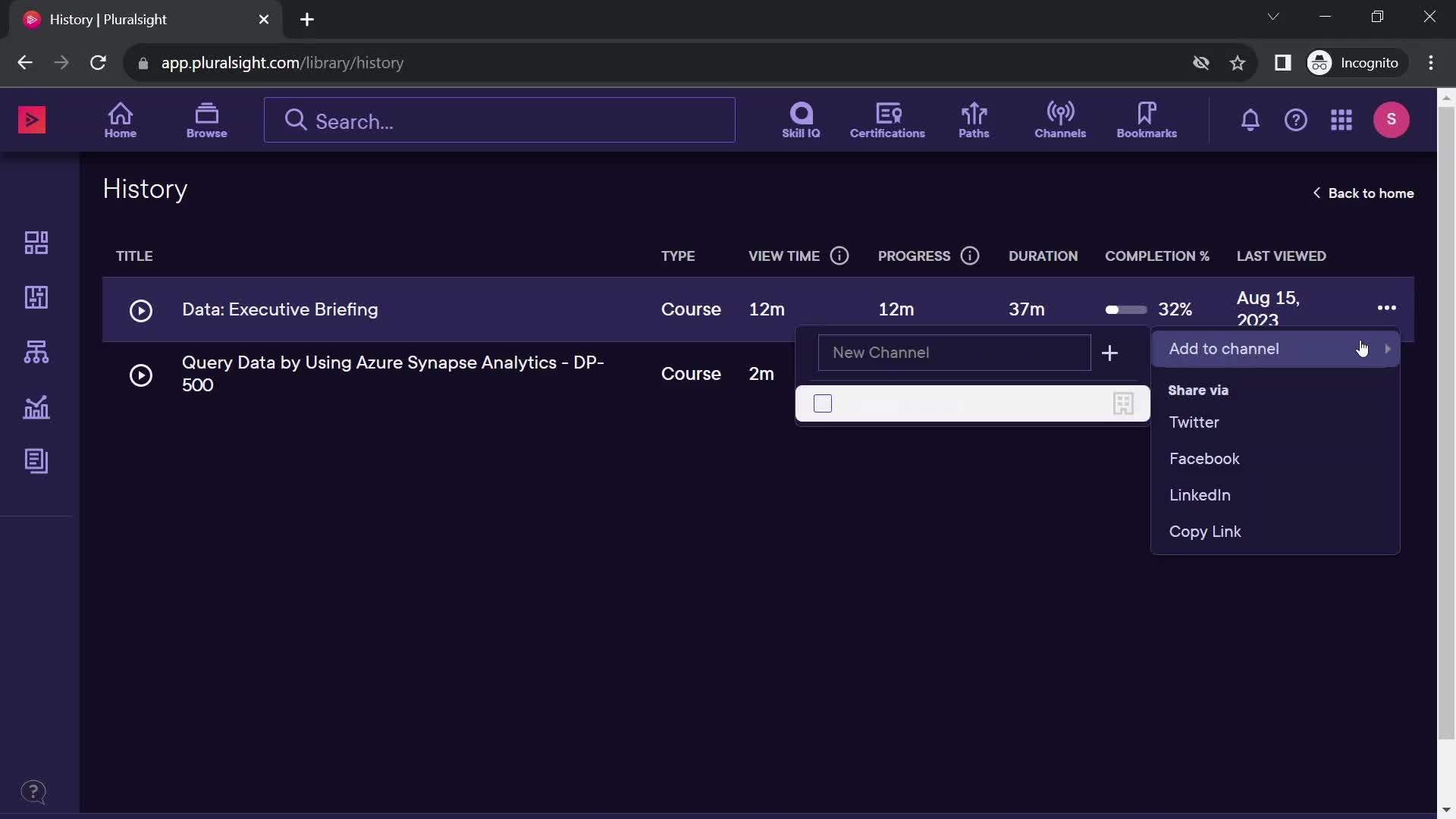The image size is (1456, 819).
Task: Open the dashboard grid icon left sidebar
Action: (36, 243)
